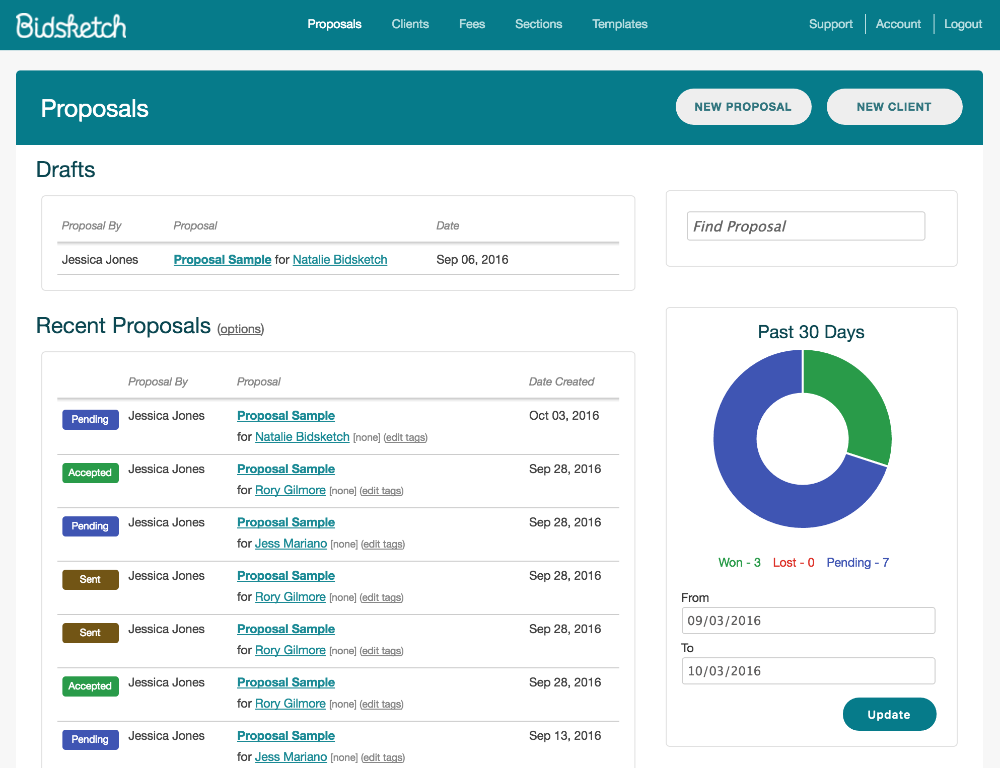Click the Find Proposal search field
This screenshot has height=768, width=1000.
coord(805,226)
